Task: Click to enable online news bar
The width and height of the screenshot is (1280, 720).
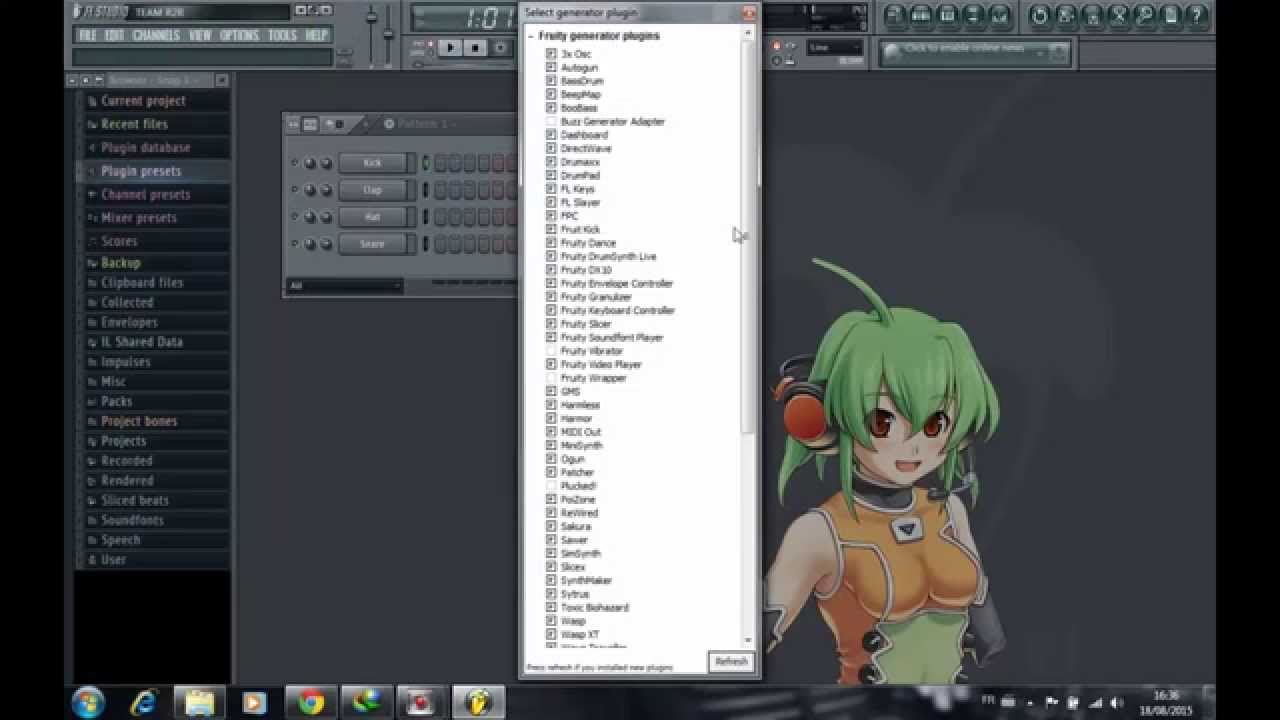Action: point(974,51)
